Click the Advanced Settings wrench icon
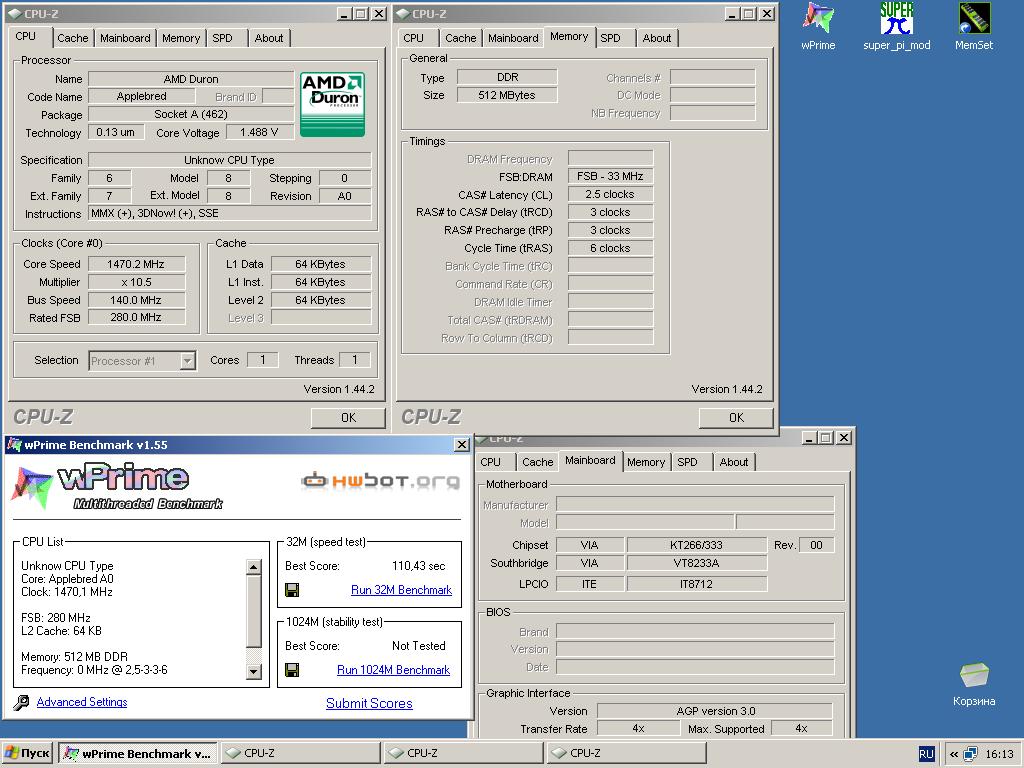1024x768 pixels. 21,703
